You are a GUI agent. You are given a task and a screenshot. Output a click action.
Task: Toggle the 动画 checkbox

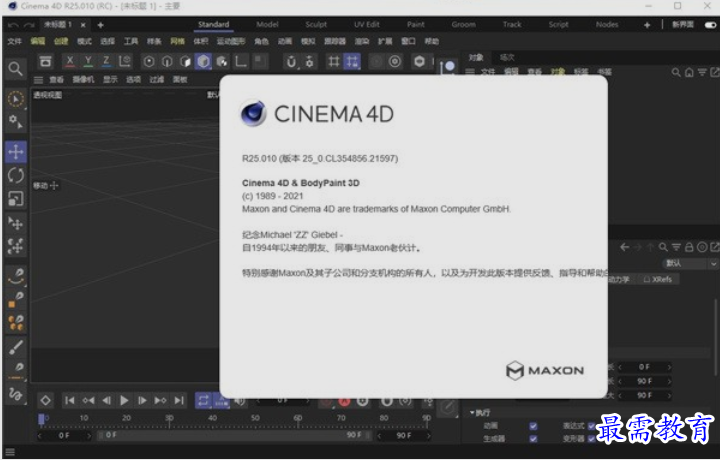[533, 426]
